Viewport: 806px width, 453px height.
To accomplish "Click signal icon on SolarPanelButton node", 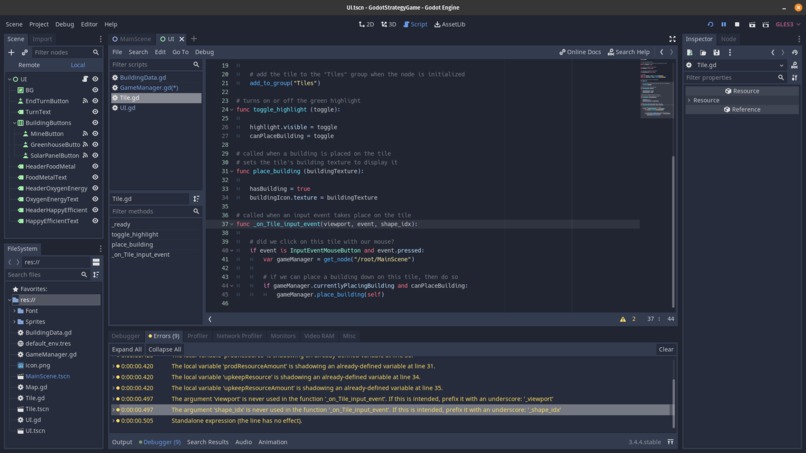I will (85, 155).
